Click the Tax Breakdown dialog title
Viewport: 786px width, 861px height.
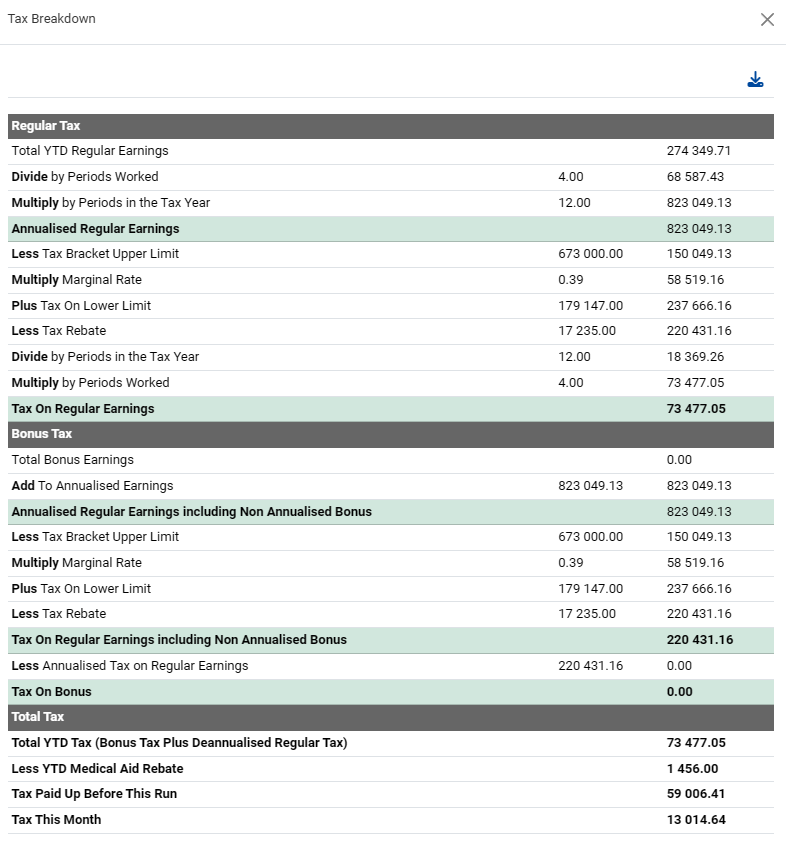pyautogui.click(x=52, y=20)
